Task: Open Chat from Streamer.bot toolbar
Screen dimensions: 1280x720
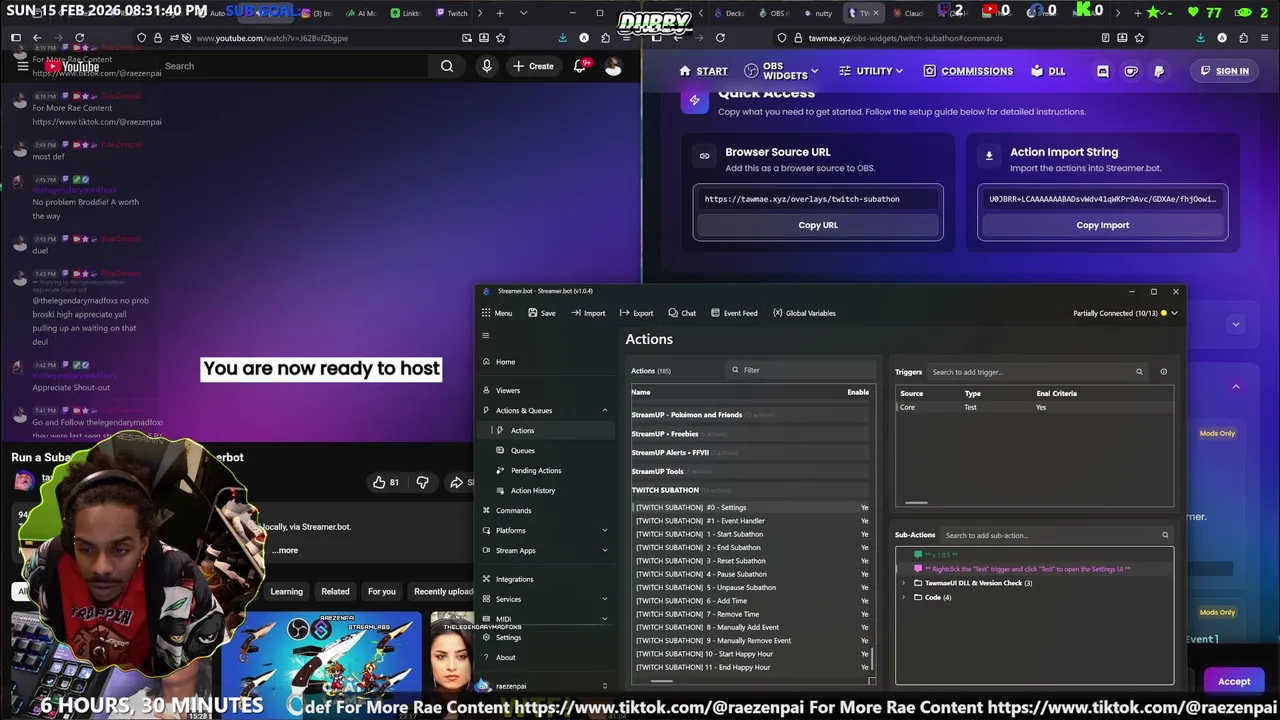Action: (x=682, y=313)
